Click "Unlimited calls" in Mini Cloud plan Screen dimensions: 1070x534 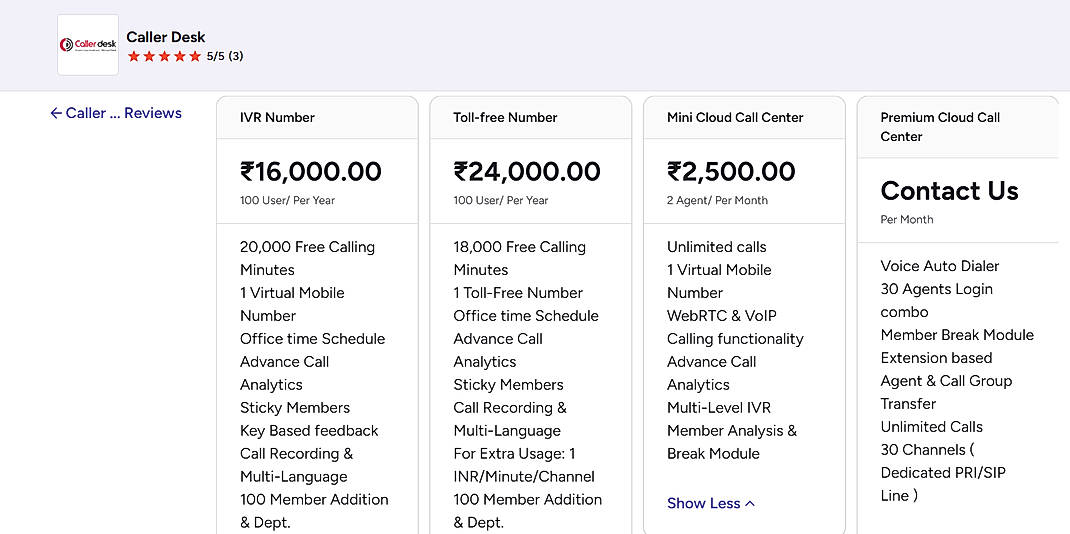coord(717,247)
